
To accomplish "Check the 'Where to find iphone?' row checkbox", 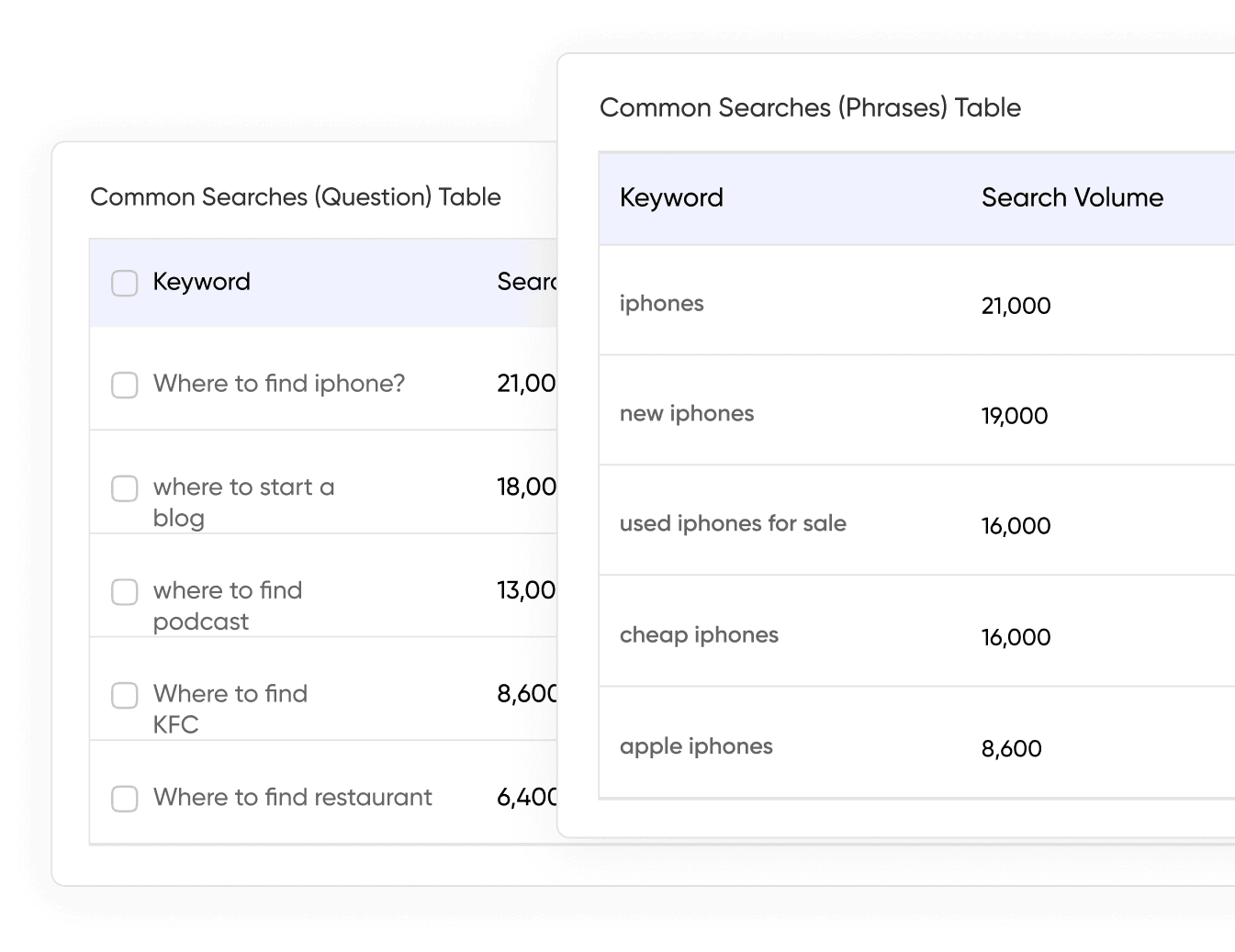I will click(x=124, y=386).
